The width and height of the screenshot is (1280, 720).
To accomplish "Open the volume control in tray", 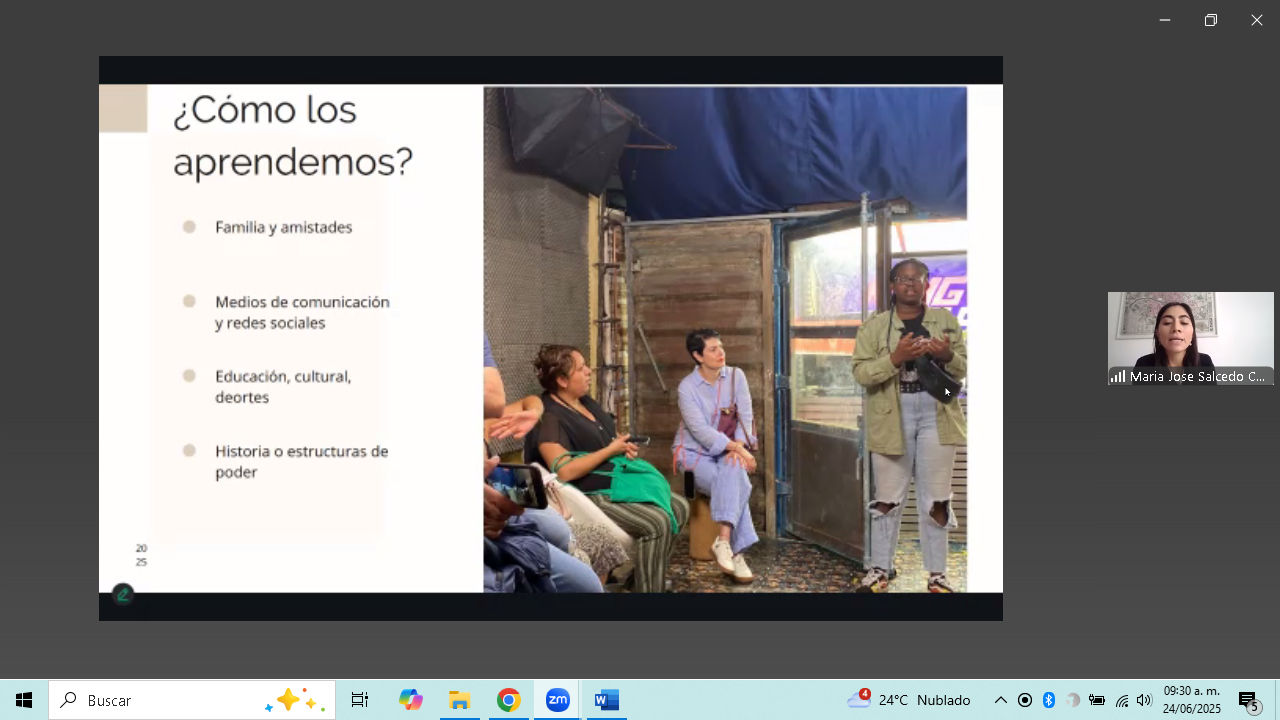I will (1144, 700).
